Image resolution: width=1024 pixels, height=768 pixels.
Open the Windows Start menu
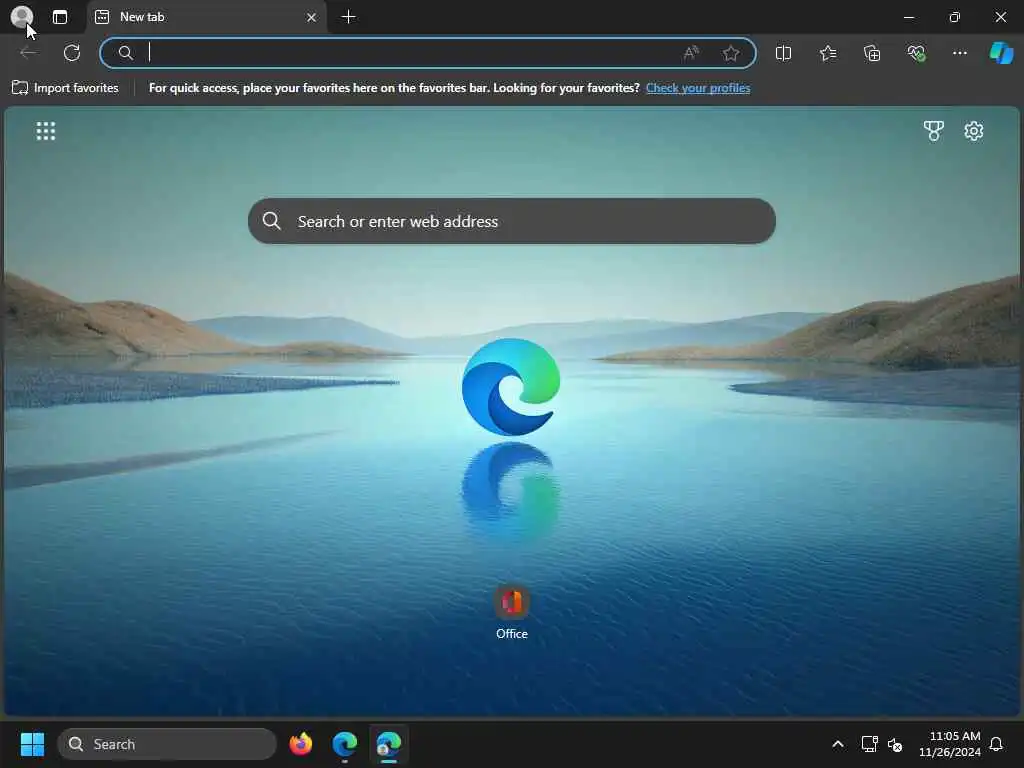coord(32,744)
